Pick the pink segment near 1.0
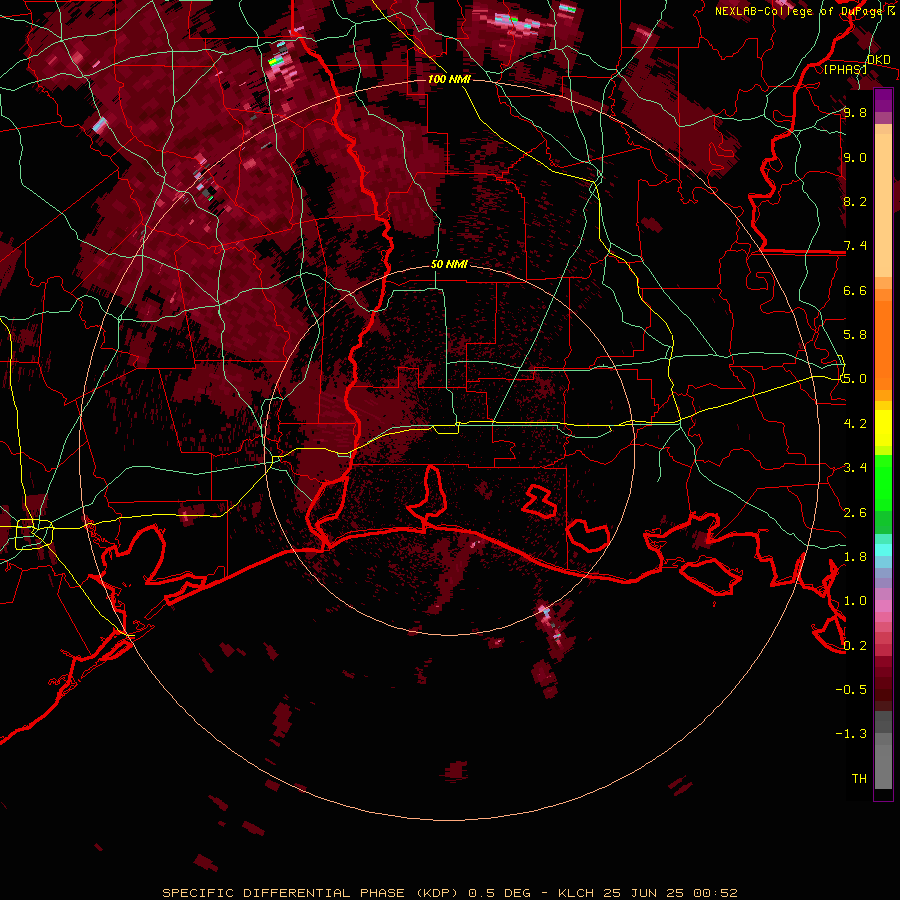The height and width of the screenshot is (900, 900). click(883, 606)
